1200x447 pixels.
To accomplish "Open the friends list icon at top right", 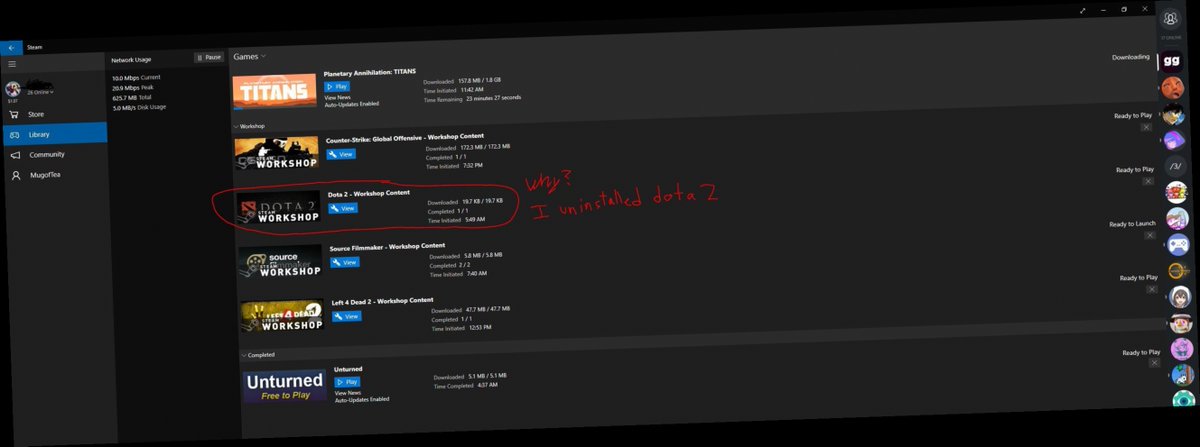I will point(1170,19).
